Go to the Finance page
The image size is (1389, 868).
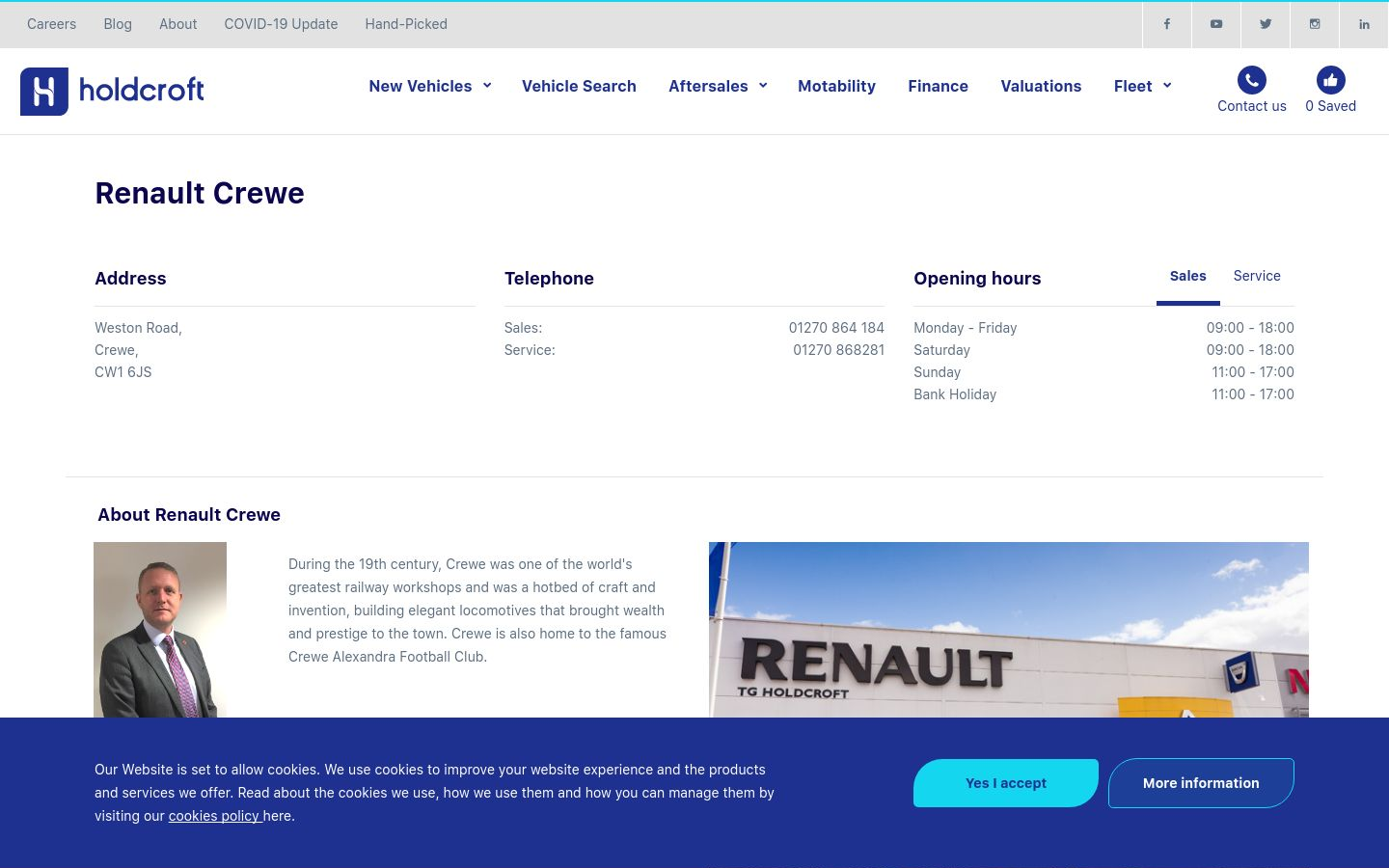[938, 86]
